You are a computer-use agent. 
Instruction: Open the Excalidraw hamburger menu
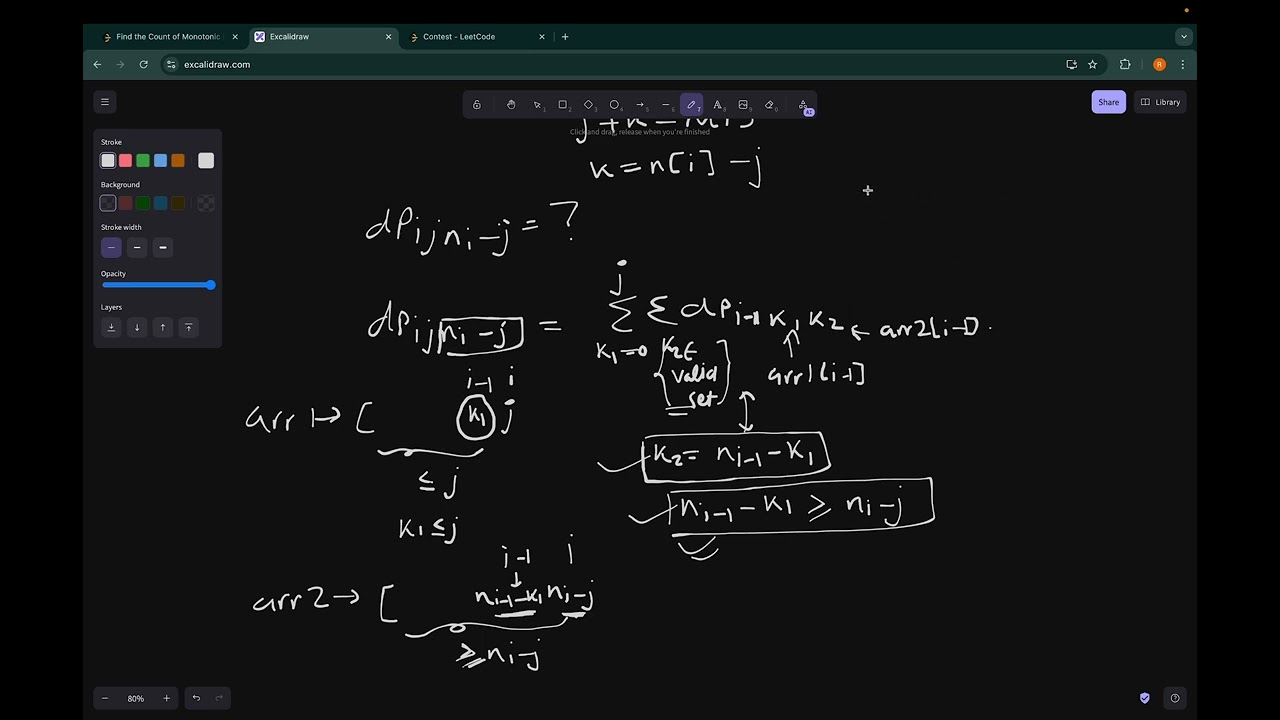(x=104, y=102)
